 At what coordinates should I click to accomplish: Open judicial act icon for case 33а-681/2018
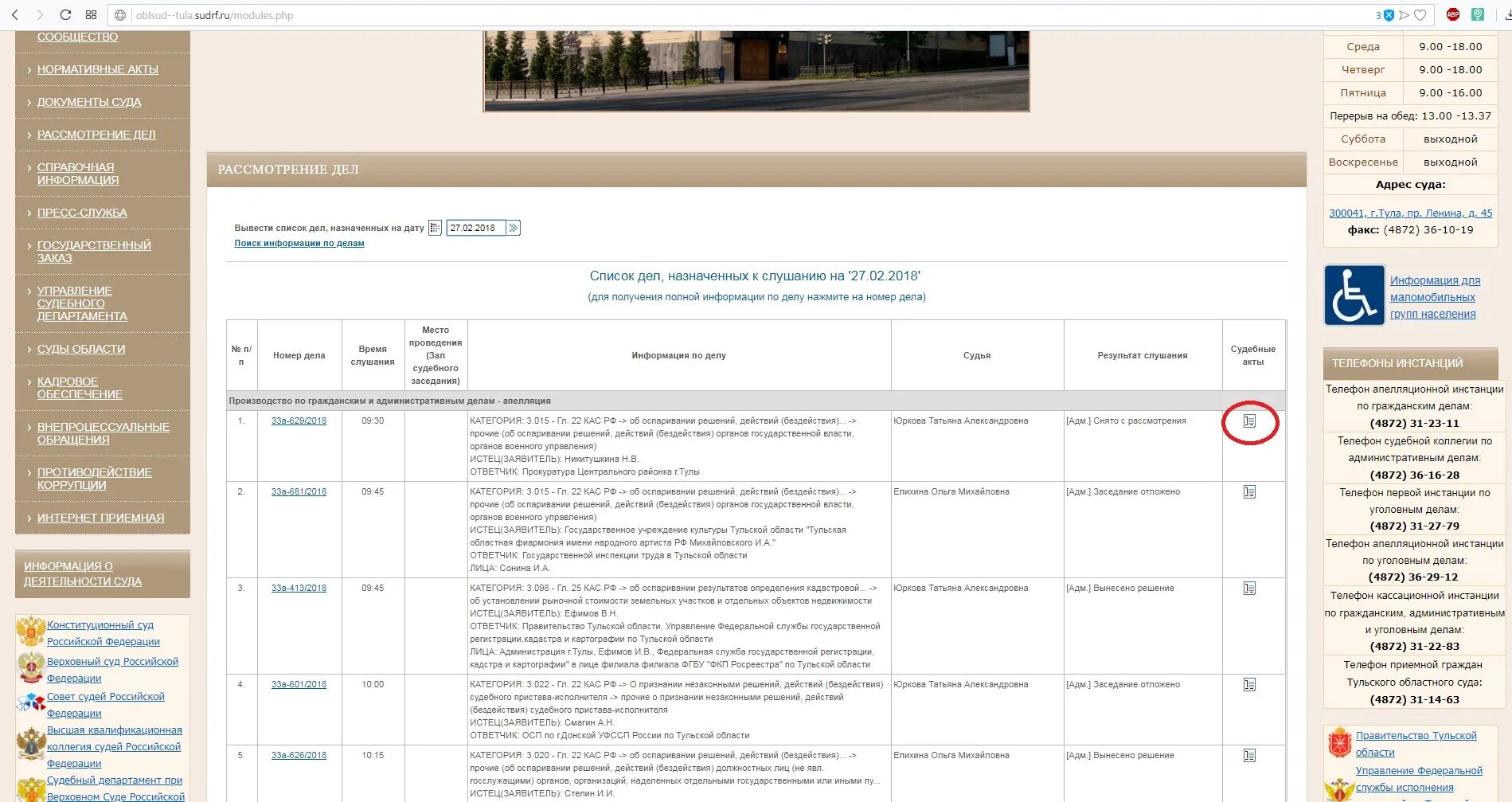pos(1249,491)
